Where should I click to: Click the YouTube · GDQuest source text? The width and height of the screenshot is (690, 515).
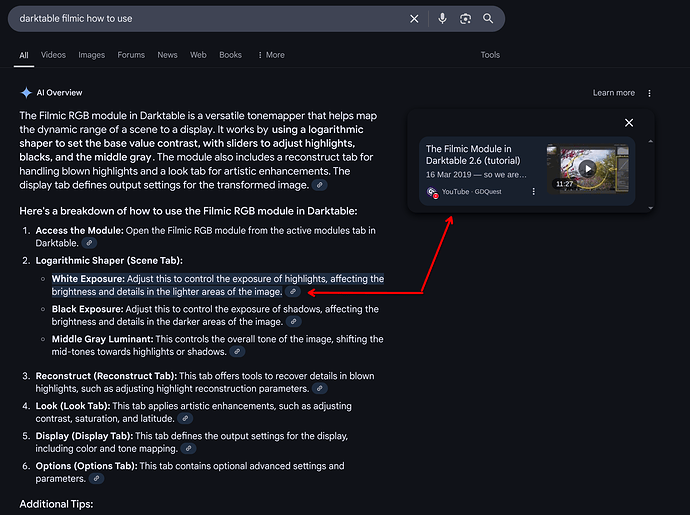472,192
